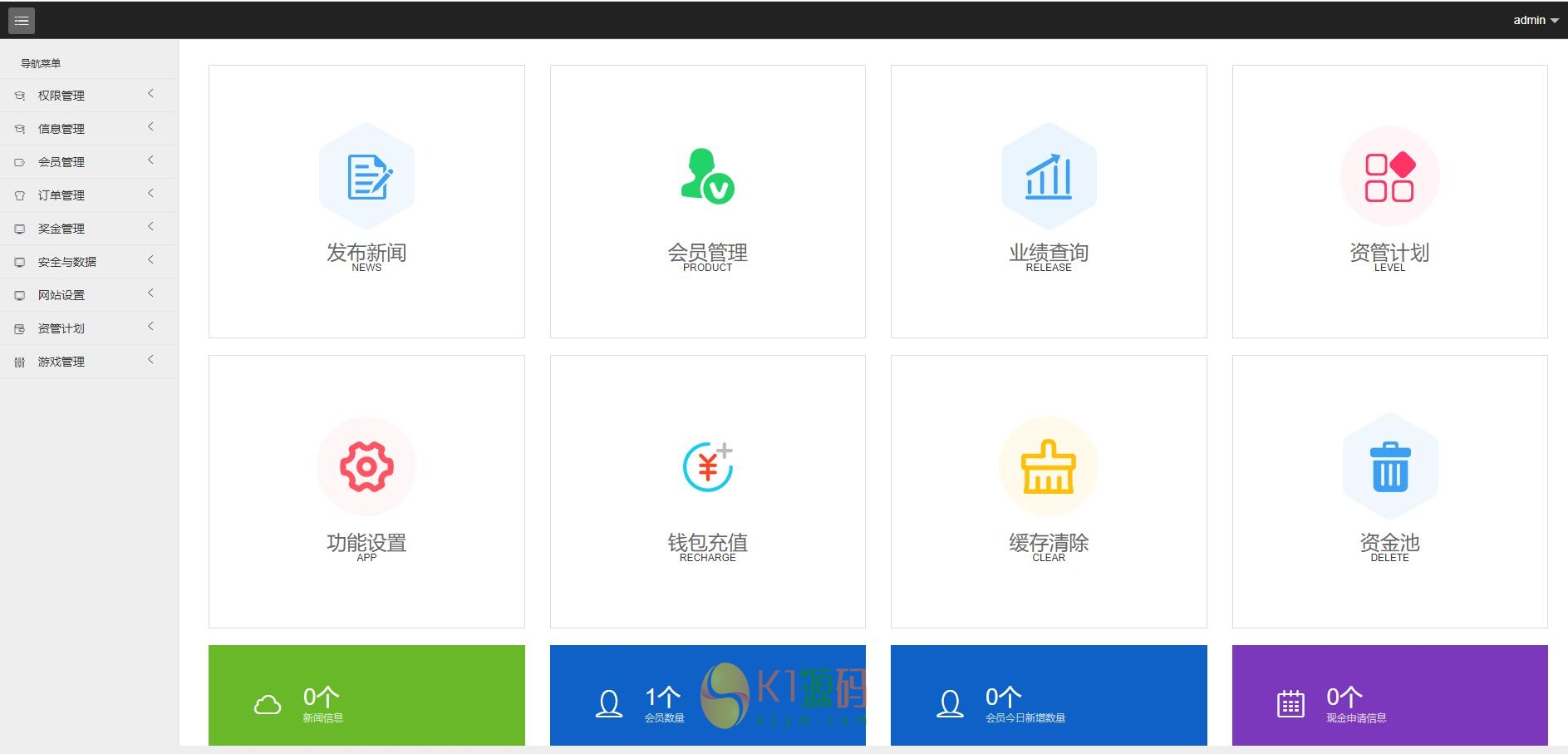Toggle the hamburger sidebar menu button
This screenshot has width=1568, height=754.
[x=22, y=21]
